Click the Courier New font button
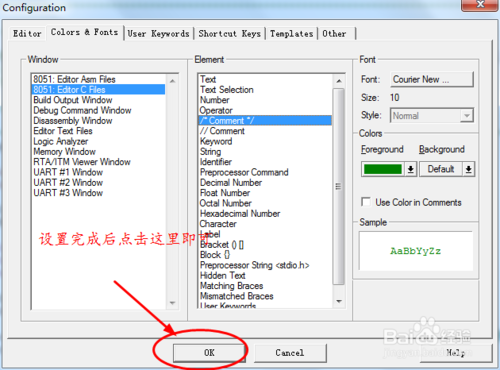 click(432, 79)
